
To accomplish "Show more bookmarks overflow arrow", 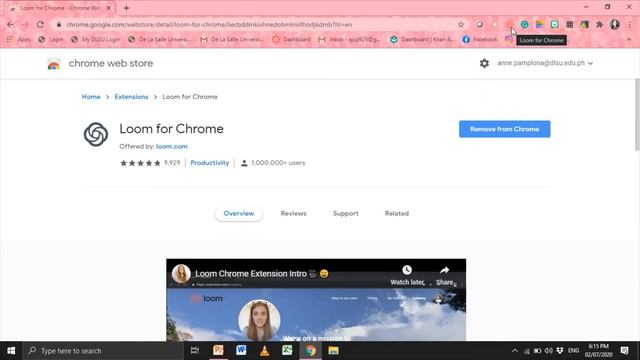I will 629,39.
